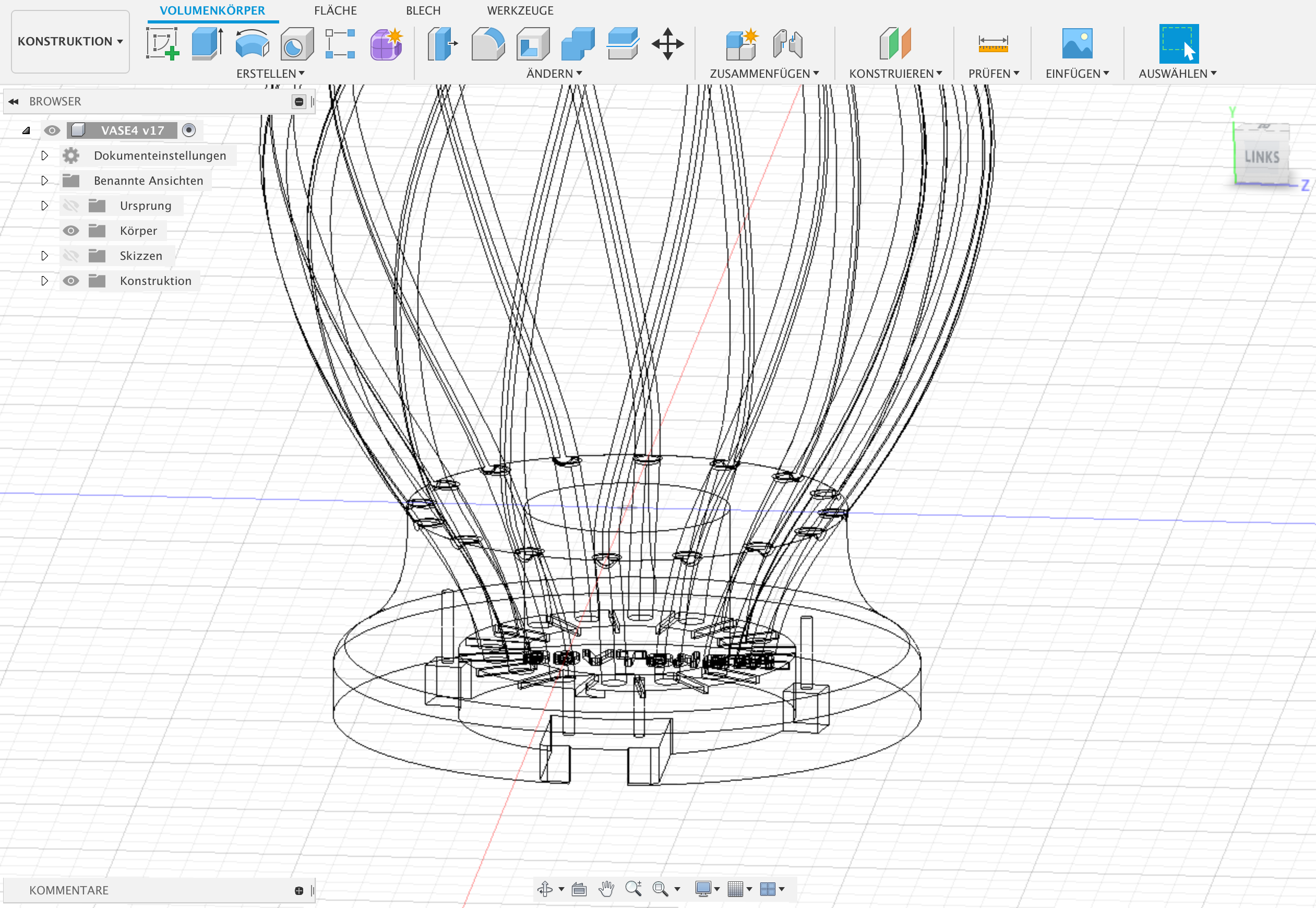
Task: Open the EINFÜGEN dropdown menu
Action: (1077, 74)
